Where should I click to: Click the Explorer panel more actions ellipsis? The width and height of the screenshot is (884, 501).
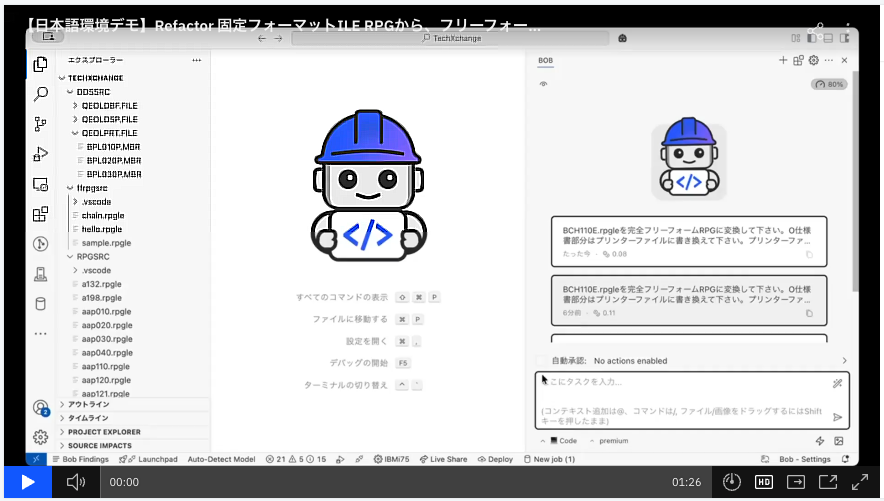(196, 60)
